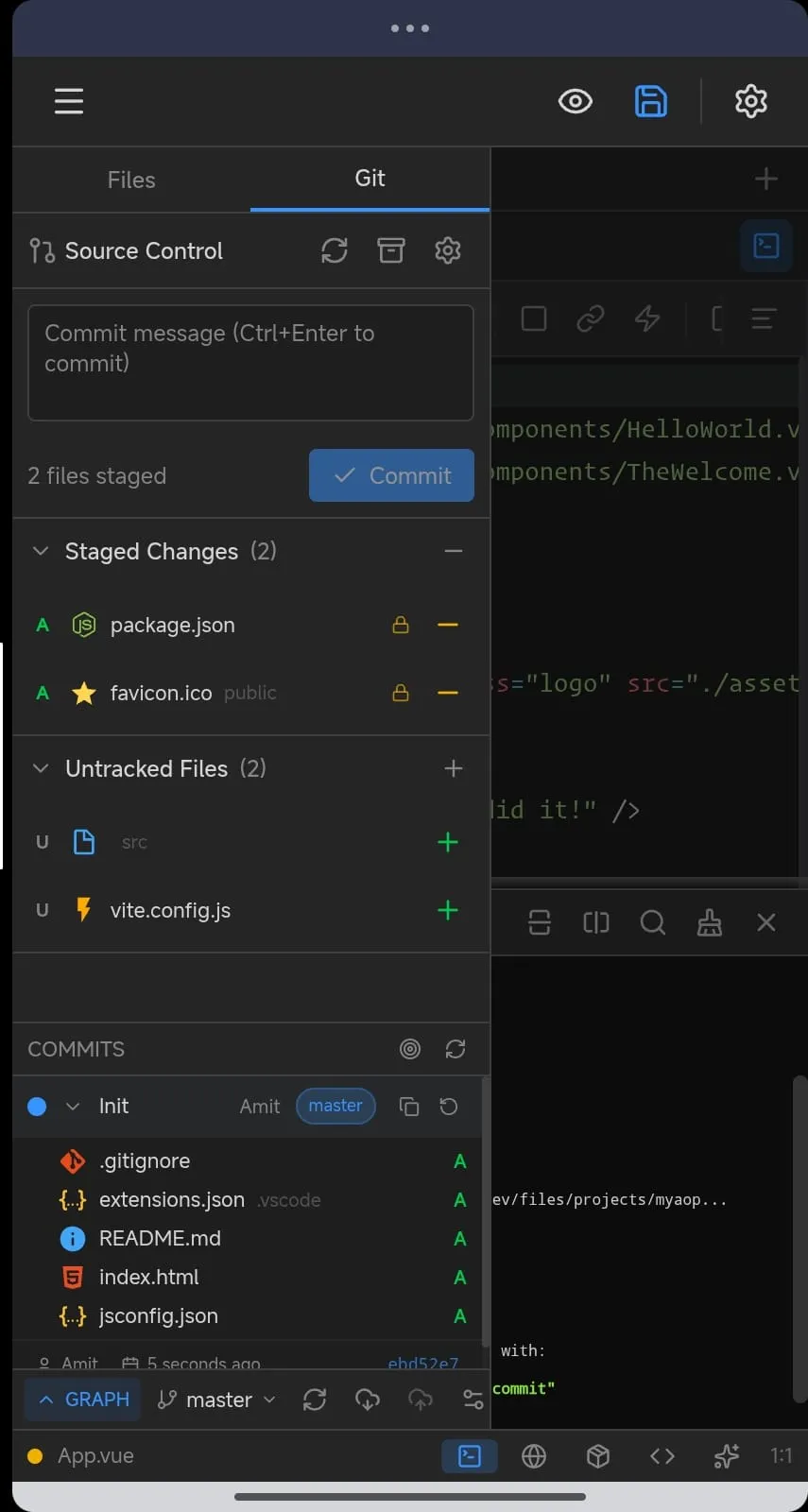Click target icon in Commits header
The image size is (808, 1512).
point(410,1049)
